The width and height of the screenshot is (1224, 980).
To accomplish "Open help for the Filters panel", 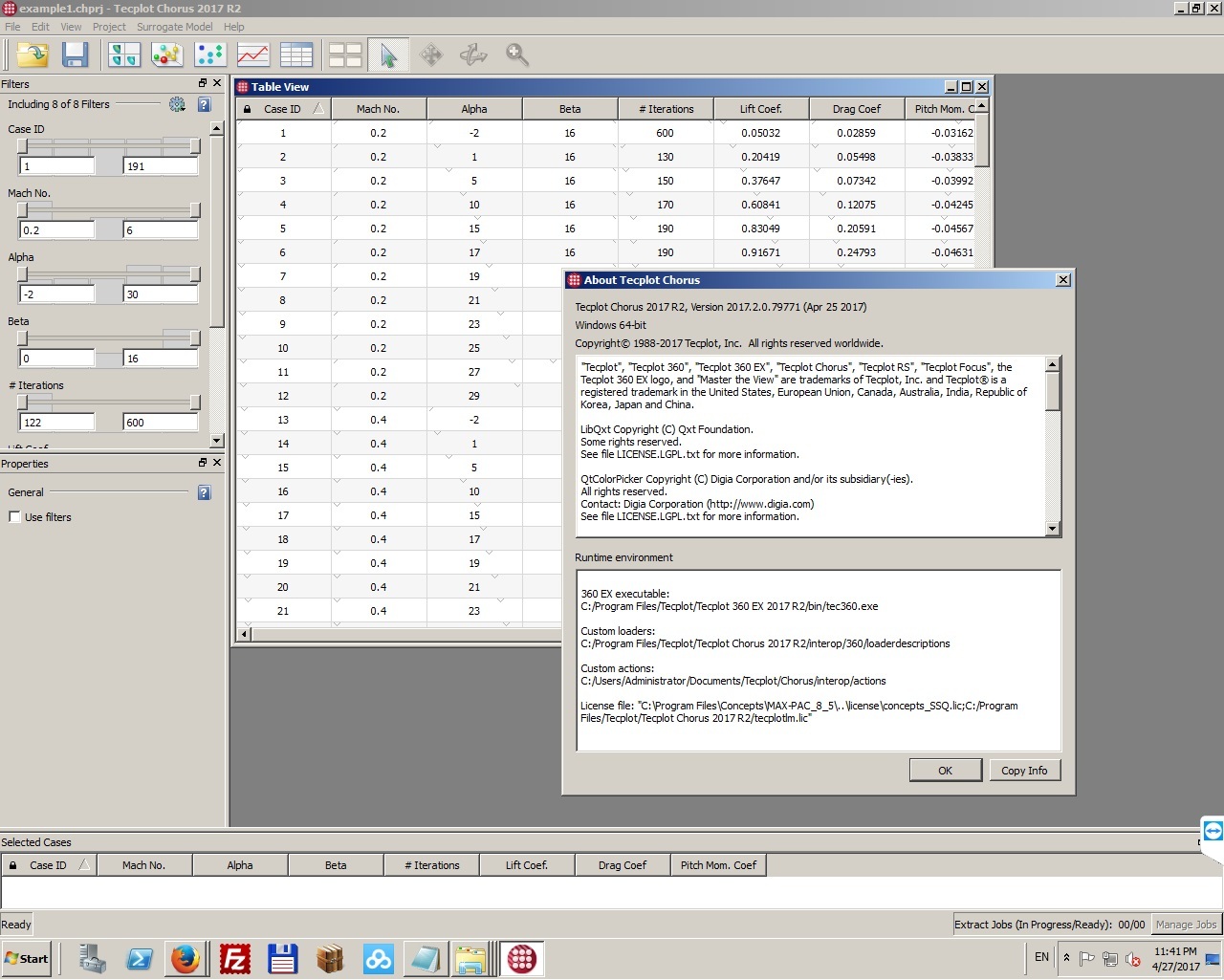I will click(x=204, y=104).
